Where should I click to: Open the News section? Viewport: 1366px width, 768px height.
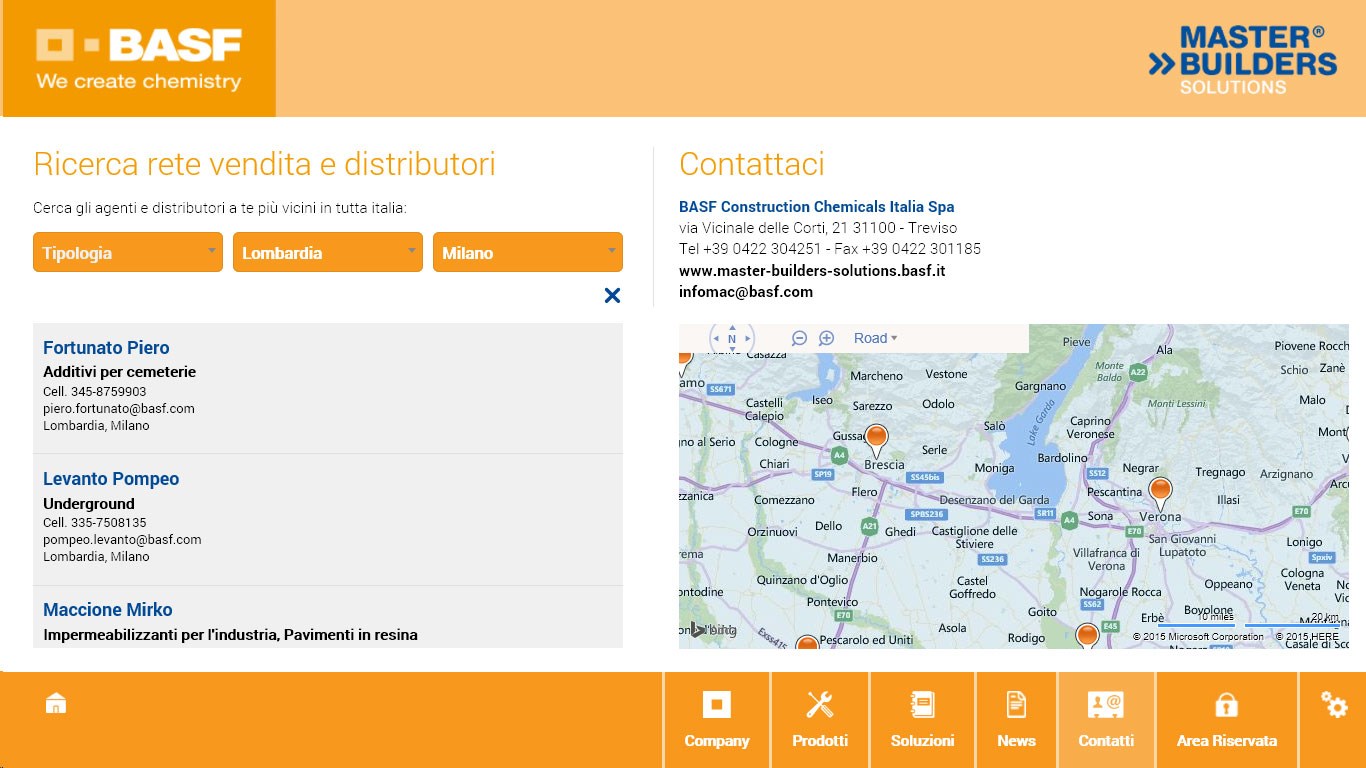pyautogui.click(x=1016, y=720)
